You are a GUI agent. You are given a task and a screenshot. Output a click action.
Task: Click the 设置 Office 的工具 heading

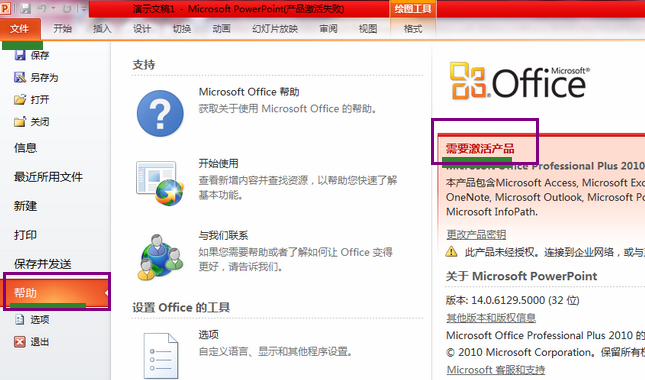pyautogui.click(x=181, y=308)
